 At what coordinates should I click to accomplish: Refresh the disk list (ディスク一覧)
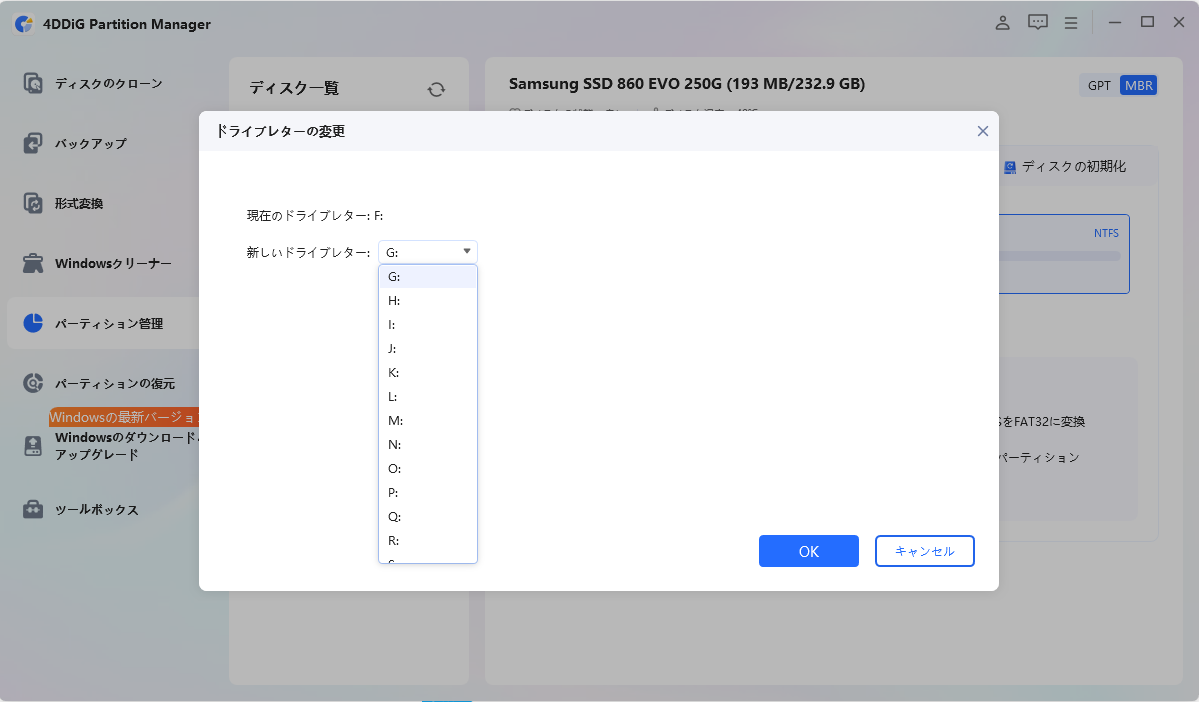437,89
